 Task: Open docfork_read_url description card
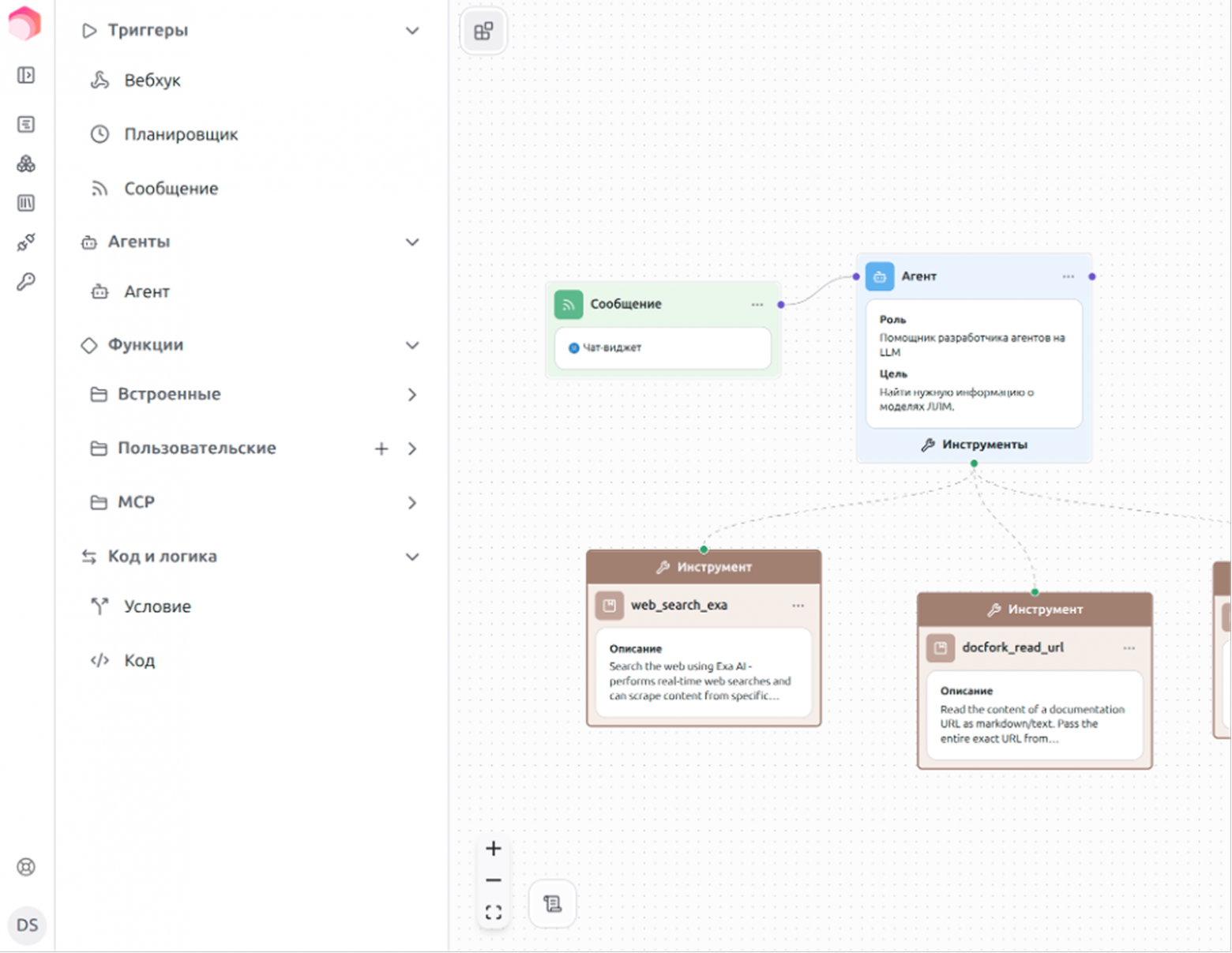pyautogui.click(x=1035, y=715)
